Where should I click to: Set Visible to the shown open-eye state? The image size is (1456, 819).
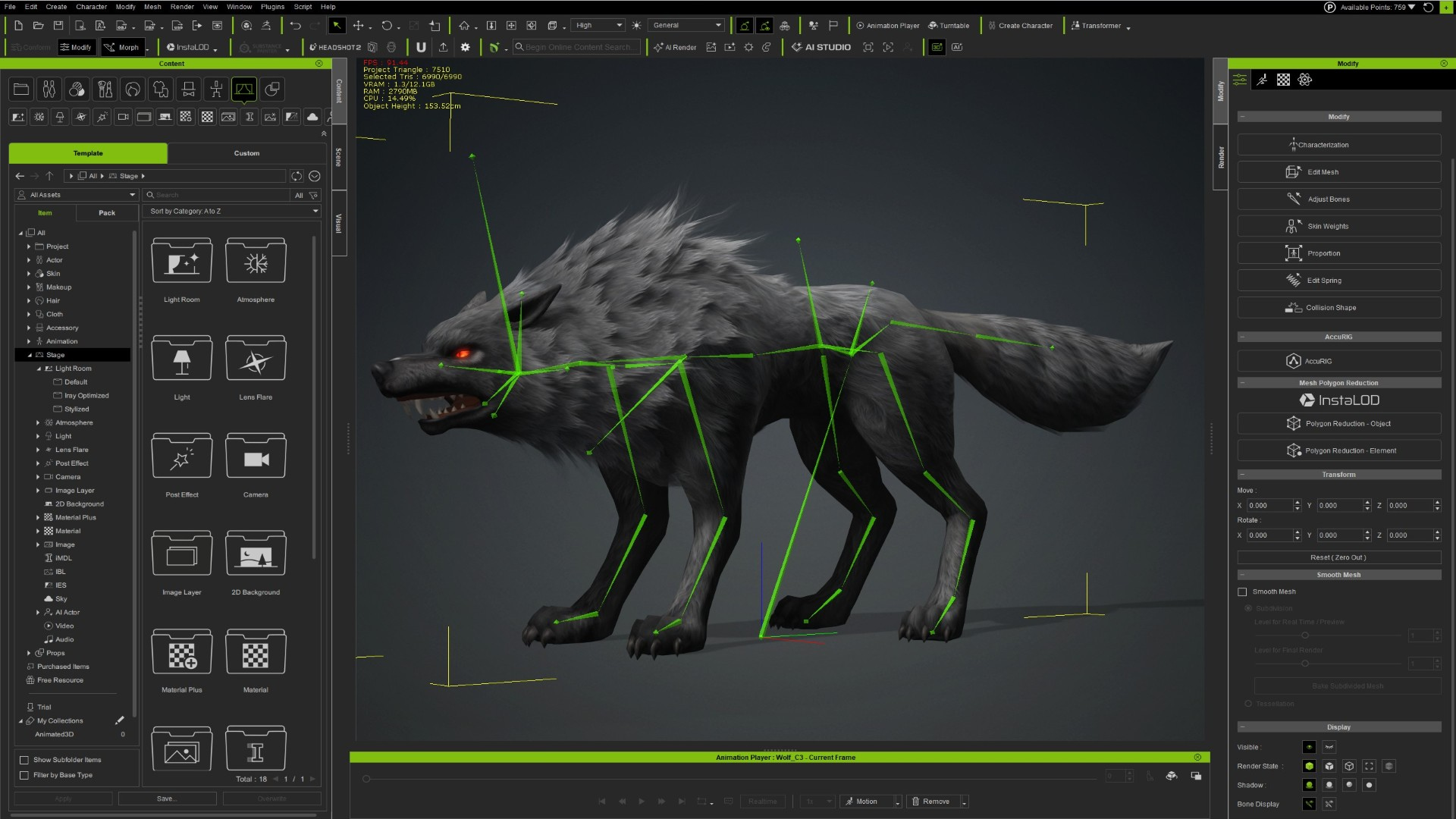tap(1310, 748)
